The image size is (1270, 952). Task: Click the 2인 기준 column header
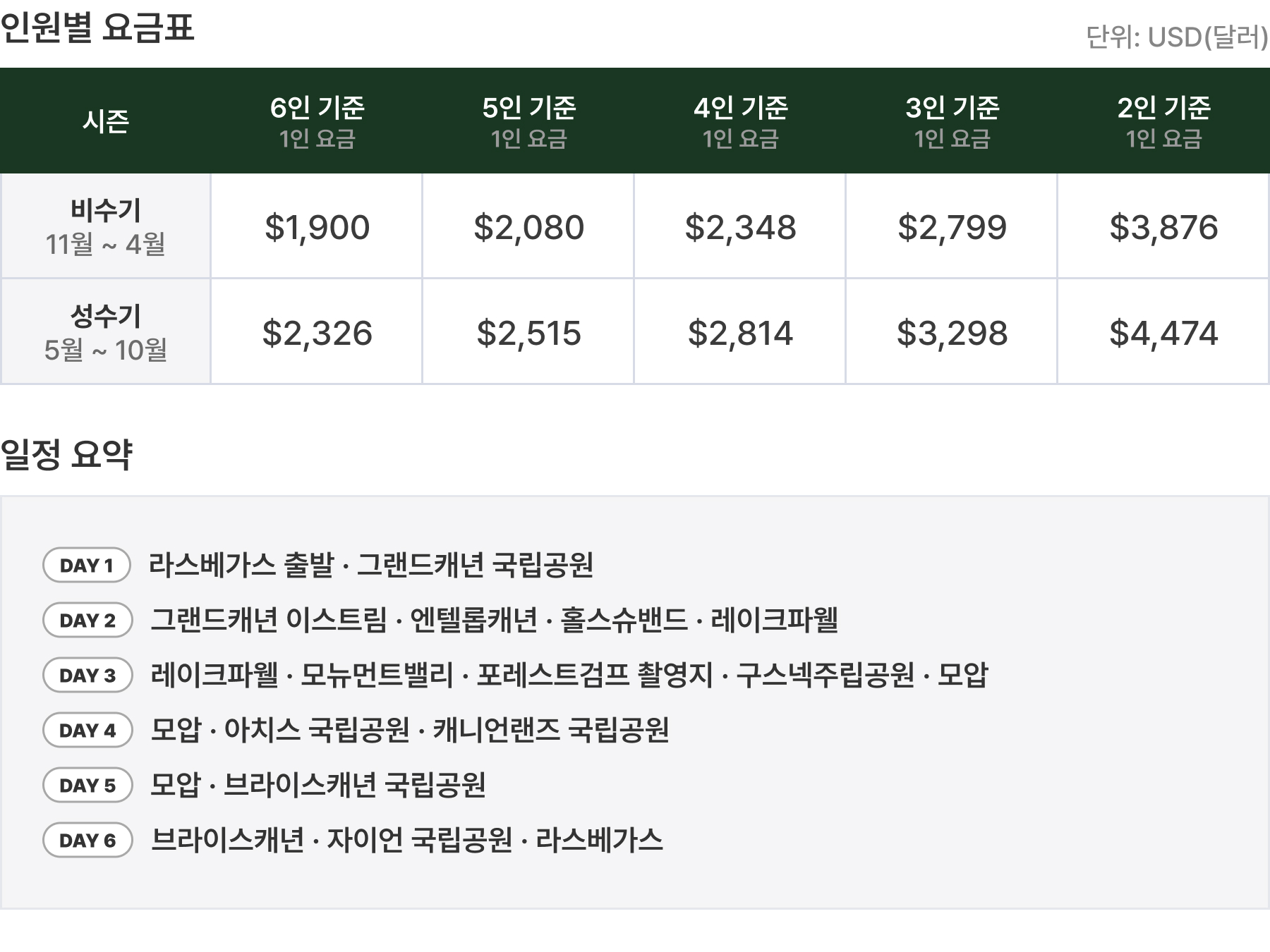(x=1163, y=121)
